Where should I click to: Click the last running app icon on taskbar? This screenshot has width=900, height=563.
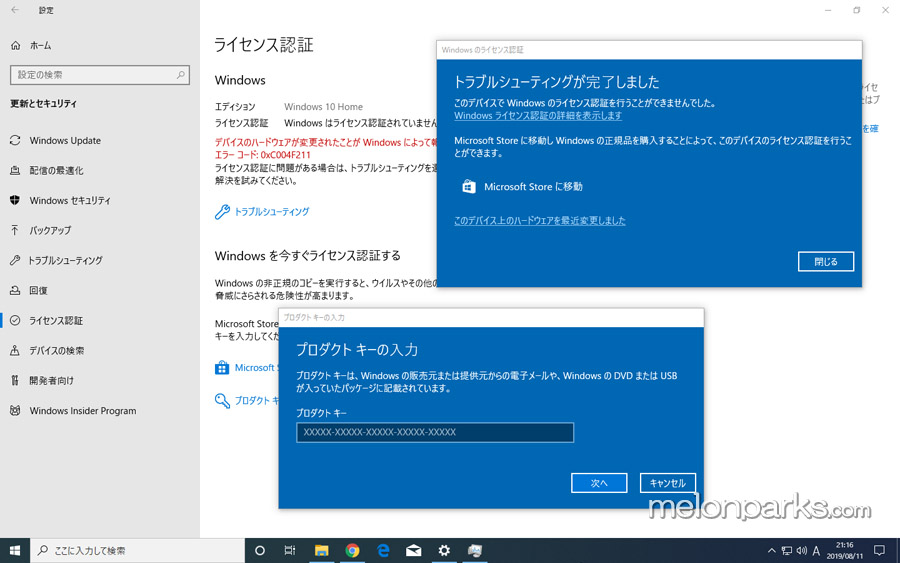475,550
